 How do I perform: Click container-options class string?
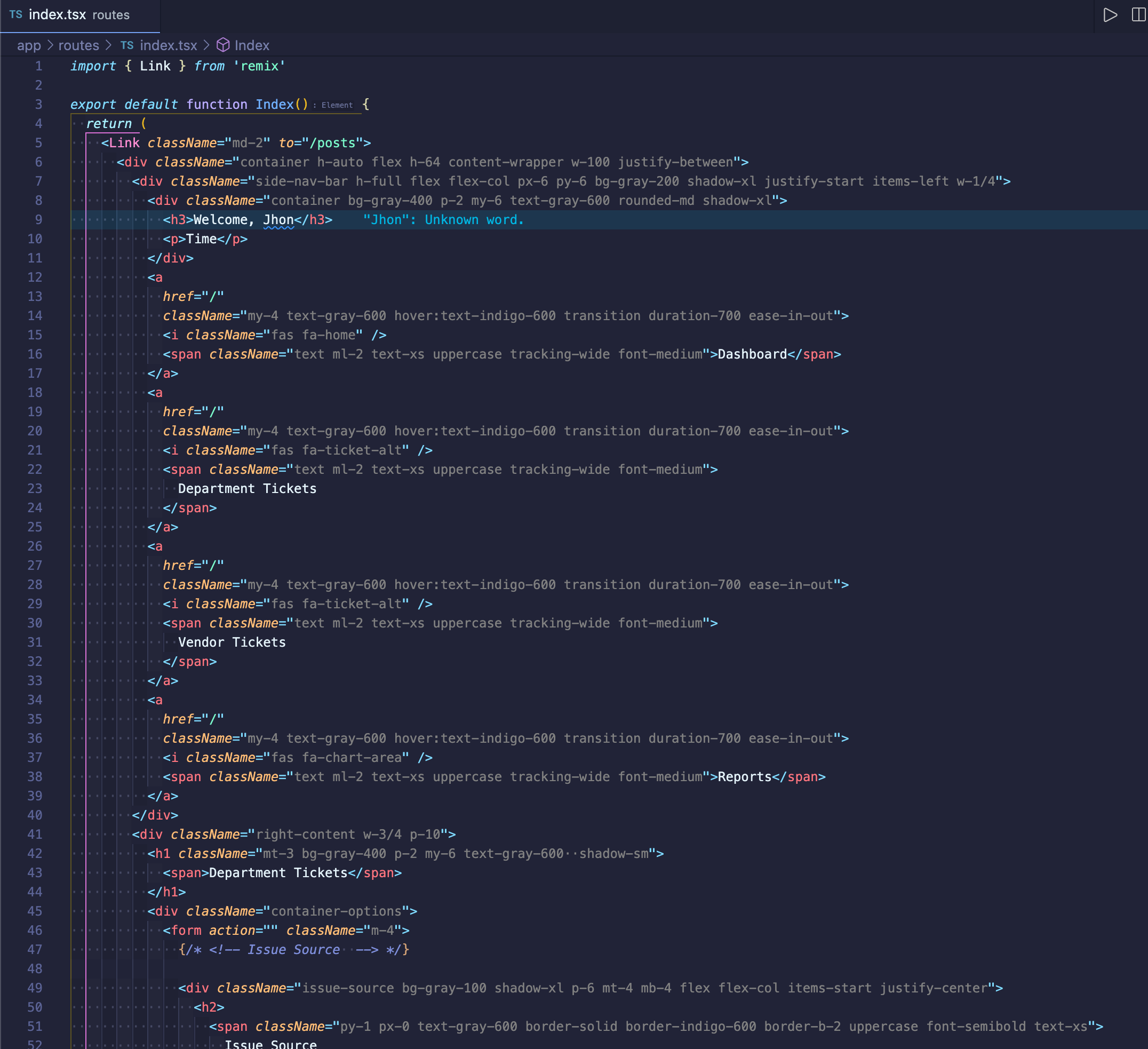337,911
